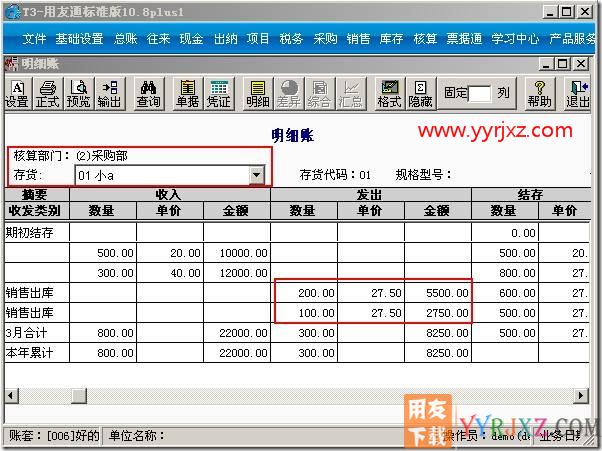This screenshot has height=451, width=602.
Task: Open the 票据通 menu
Action: click(x=464, y=39)
